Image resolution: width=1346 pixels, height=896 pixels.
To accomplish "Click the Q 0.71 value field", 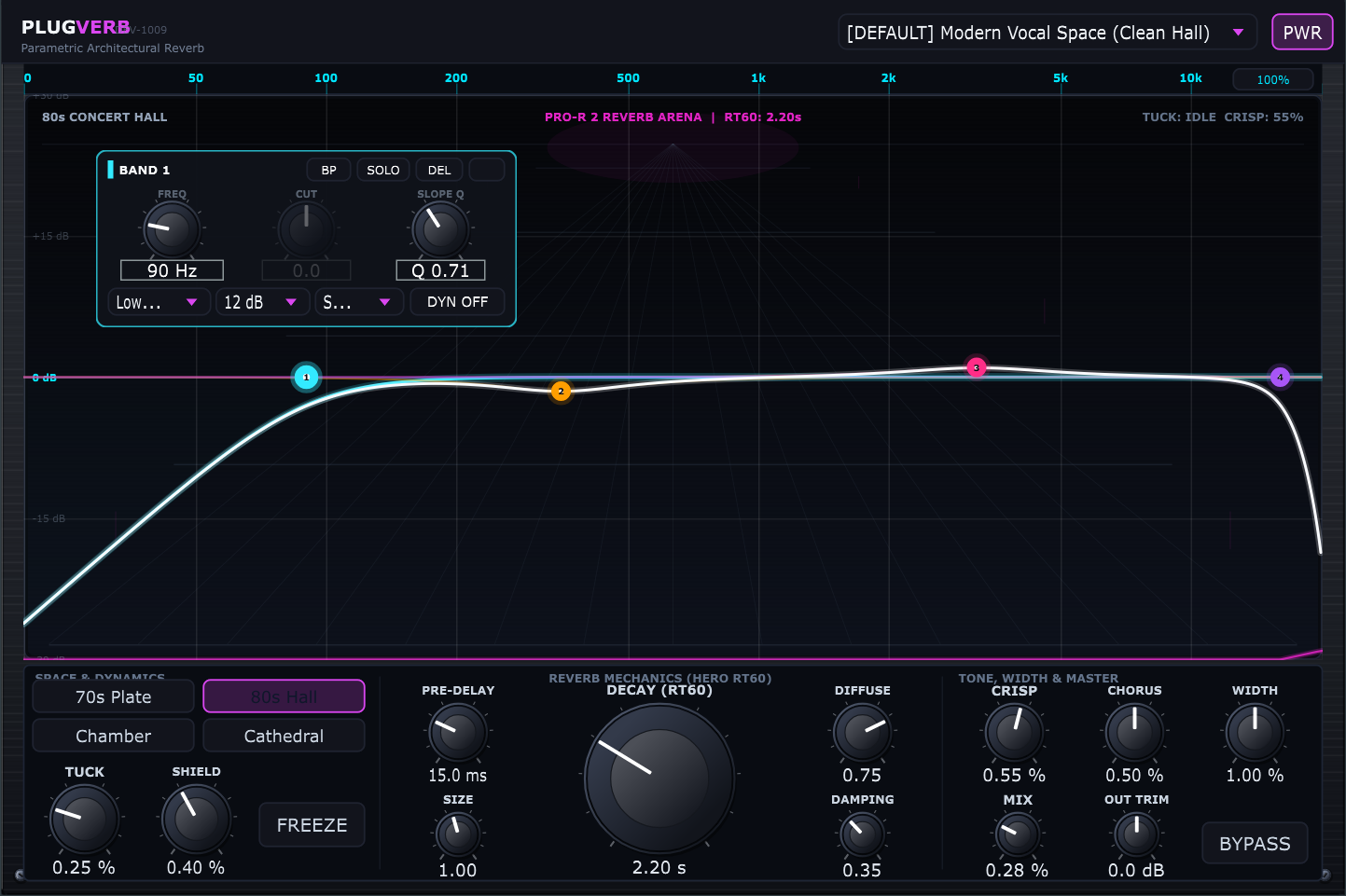I will coord(440,270).
